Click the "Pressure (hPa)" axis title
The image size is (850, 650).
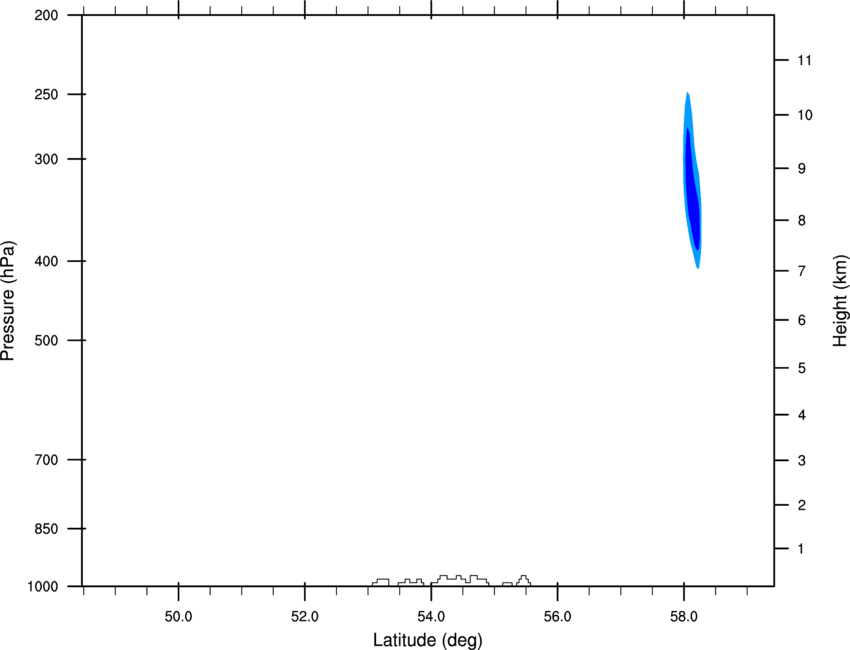pyautogui.click(x=8, y=301)
